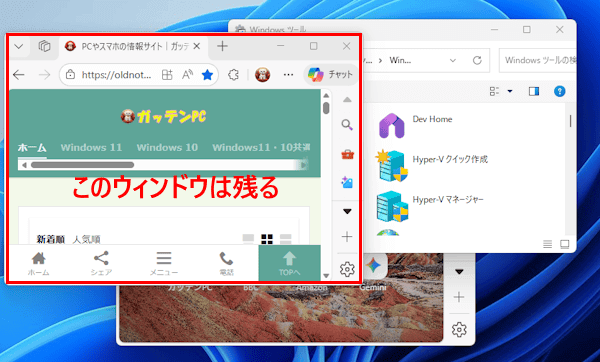
Task: Tap ホーム in bottom bar
Action: pos(39,263)
